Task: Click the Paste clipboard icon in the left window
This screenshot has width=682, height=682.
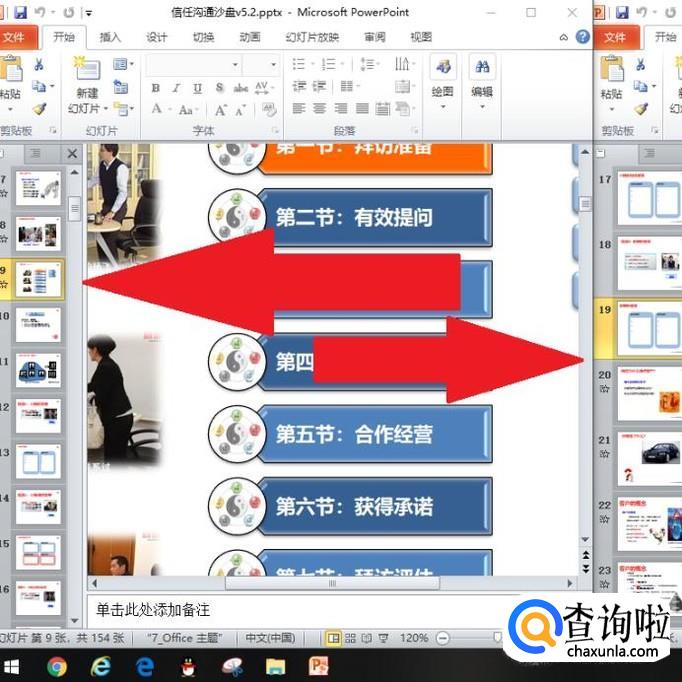Action: click(x=10, y=68)
